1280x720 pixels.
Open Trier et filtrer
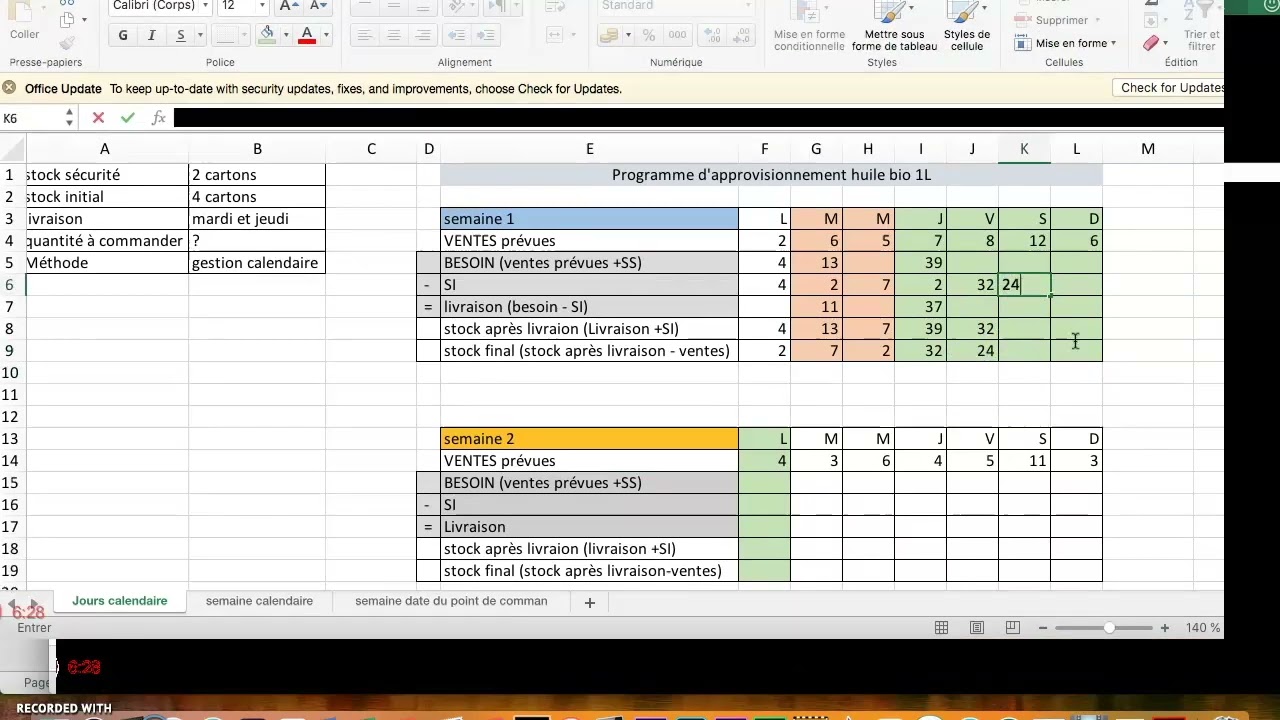[x=1201, y=28]
